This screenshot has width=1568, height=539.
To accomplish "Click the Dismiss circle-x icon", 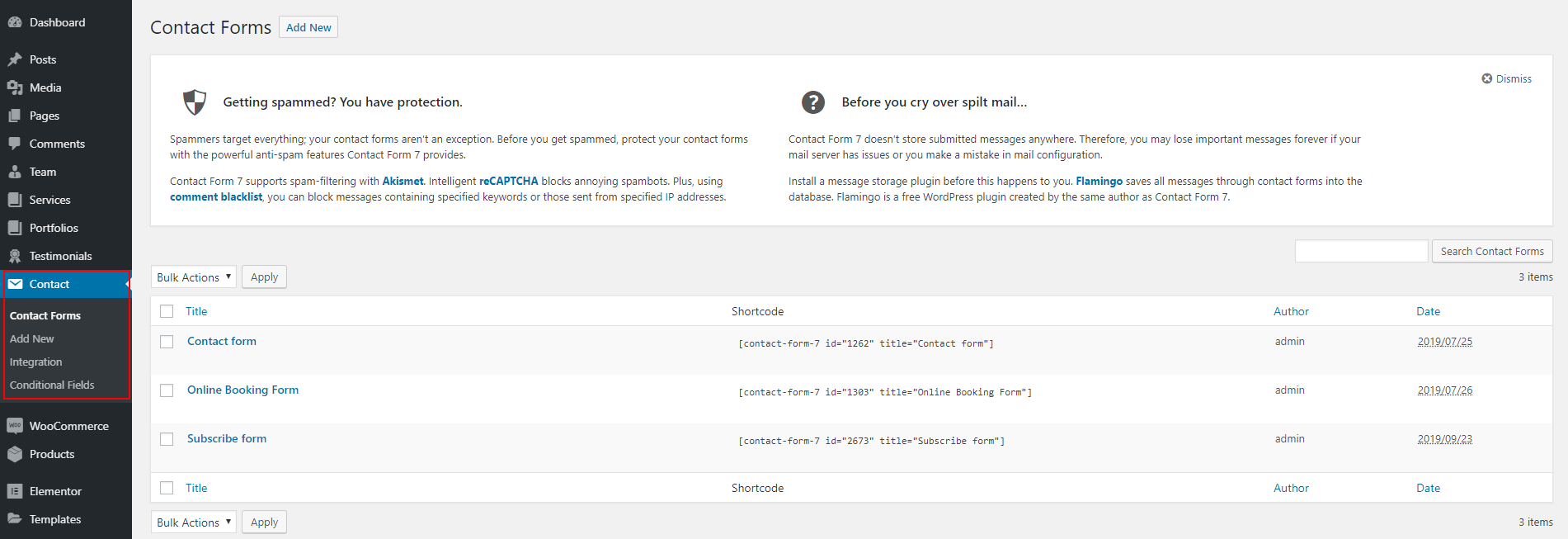I will click(x=1487, y=78).
